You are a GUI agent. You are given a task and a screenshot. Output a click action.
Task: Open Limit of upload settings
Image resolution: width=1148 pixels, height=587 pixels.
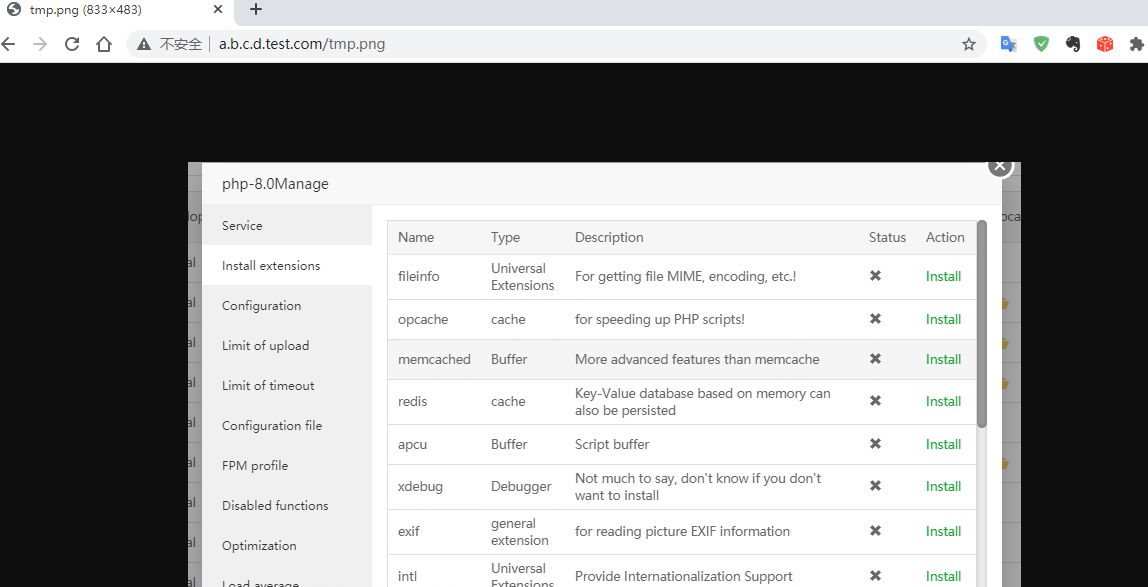click(286, 345)
